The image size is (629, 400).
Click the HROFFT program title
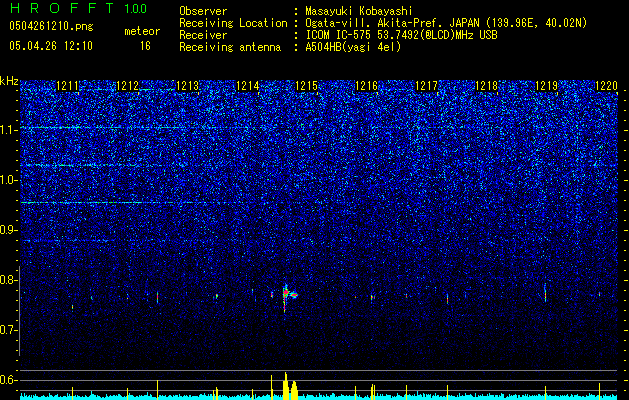tap(62, 8)
